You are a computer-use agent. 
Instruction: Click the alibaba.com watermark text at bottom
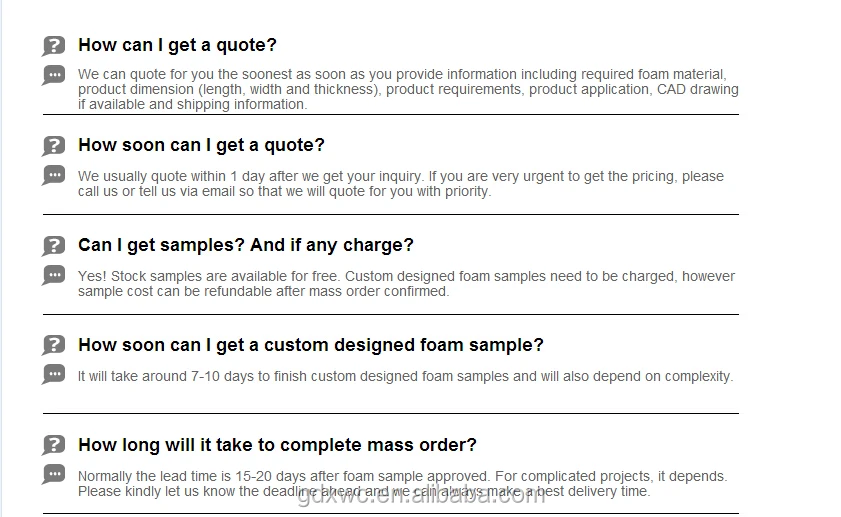coord(421,495)
